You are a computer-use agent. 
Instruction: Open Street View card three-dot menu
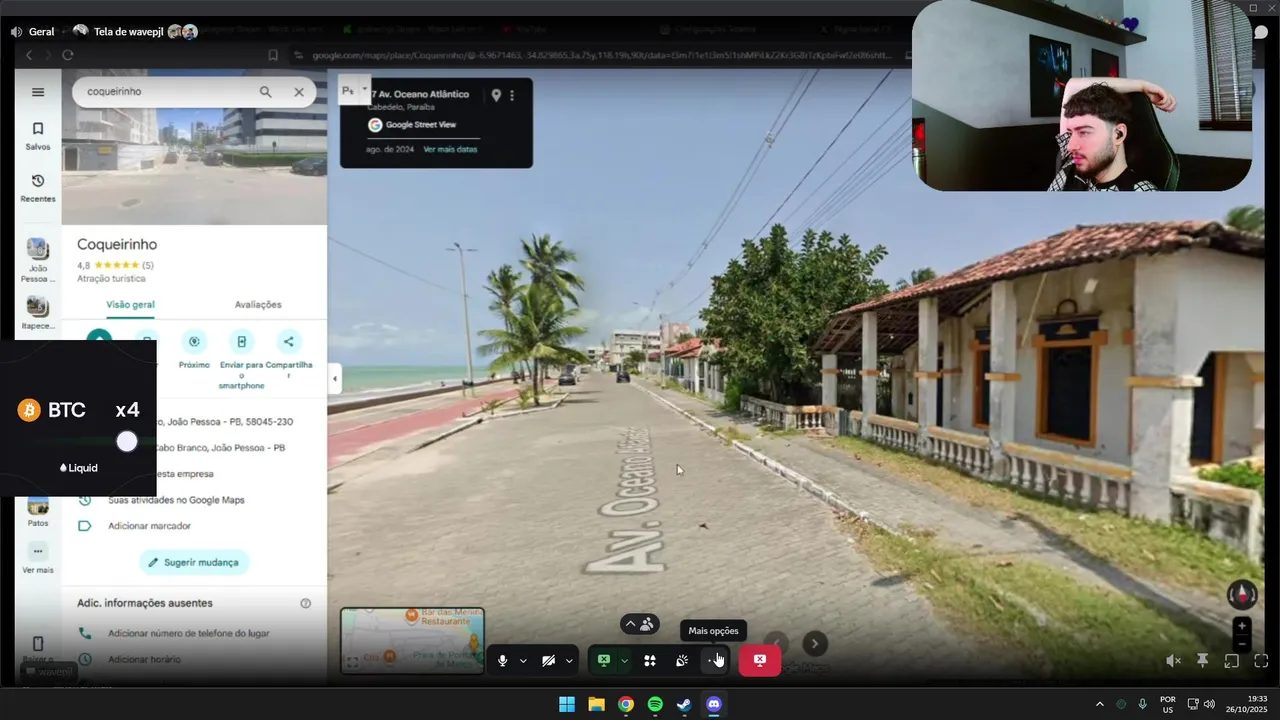point(512,95)
